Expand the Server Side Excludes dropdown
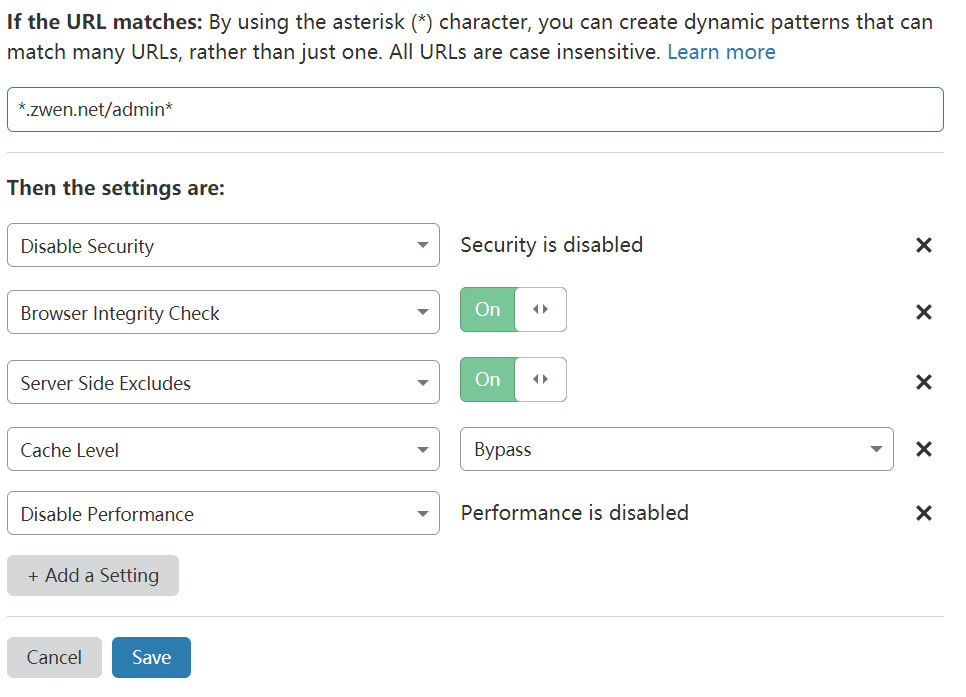966x697 pixels. pos(223,382)
